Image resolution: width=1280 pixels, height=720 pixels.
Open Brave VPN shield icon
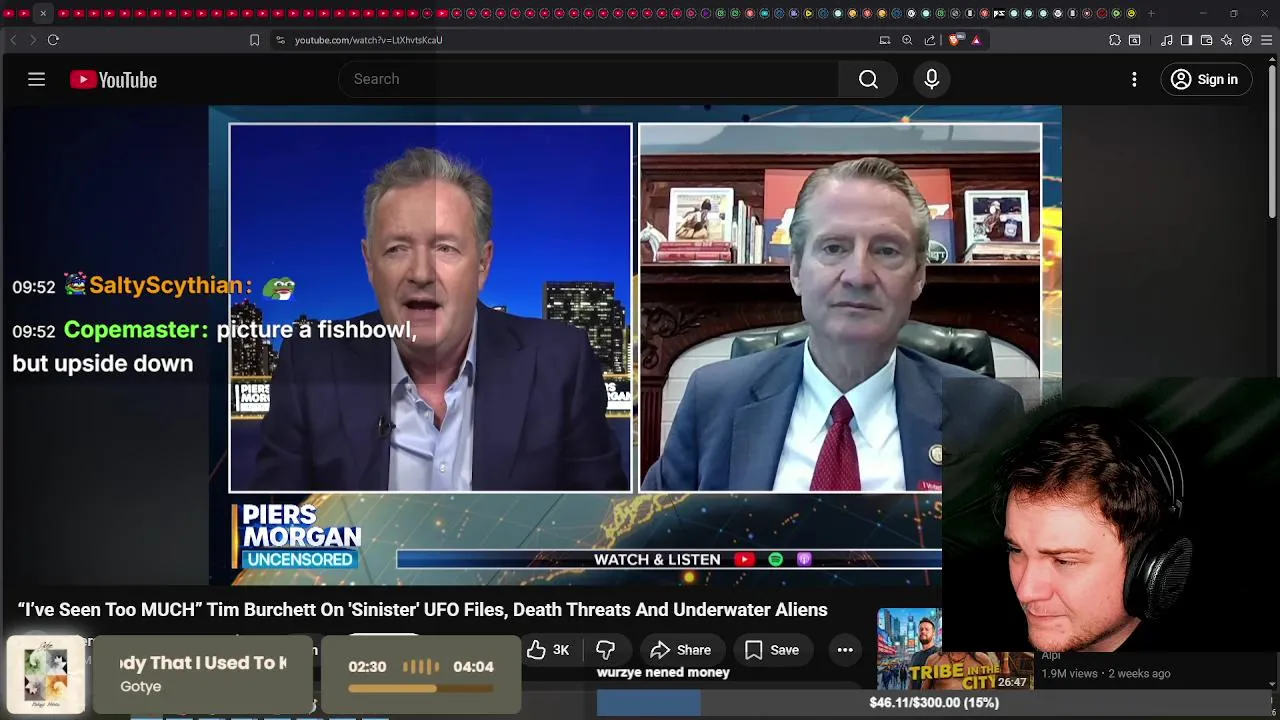(x=1247, y=40)
